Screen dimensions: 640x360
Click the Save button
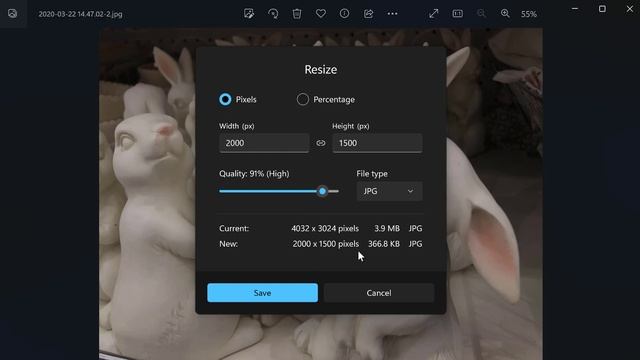coord(262,293)
